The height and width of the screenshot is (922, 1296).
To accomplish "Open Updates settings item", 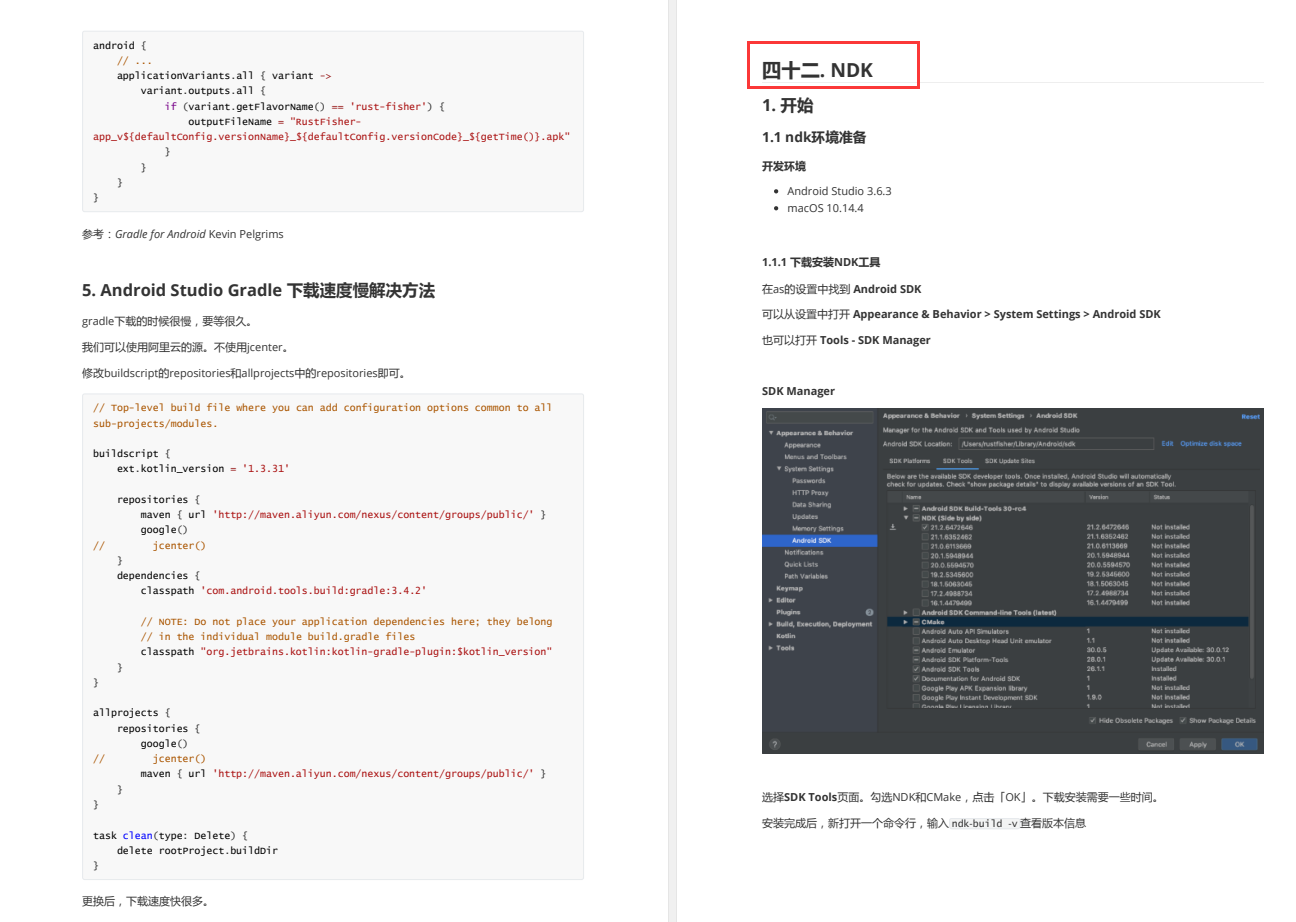I will coord(805,517).
